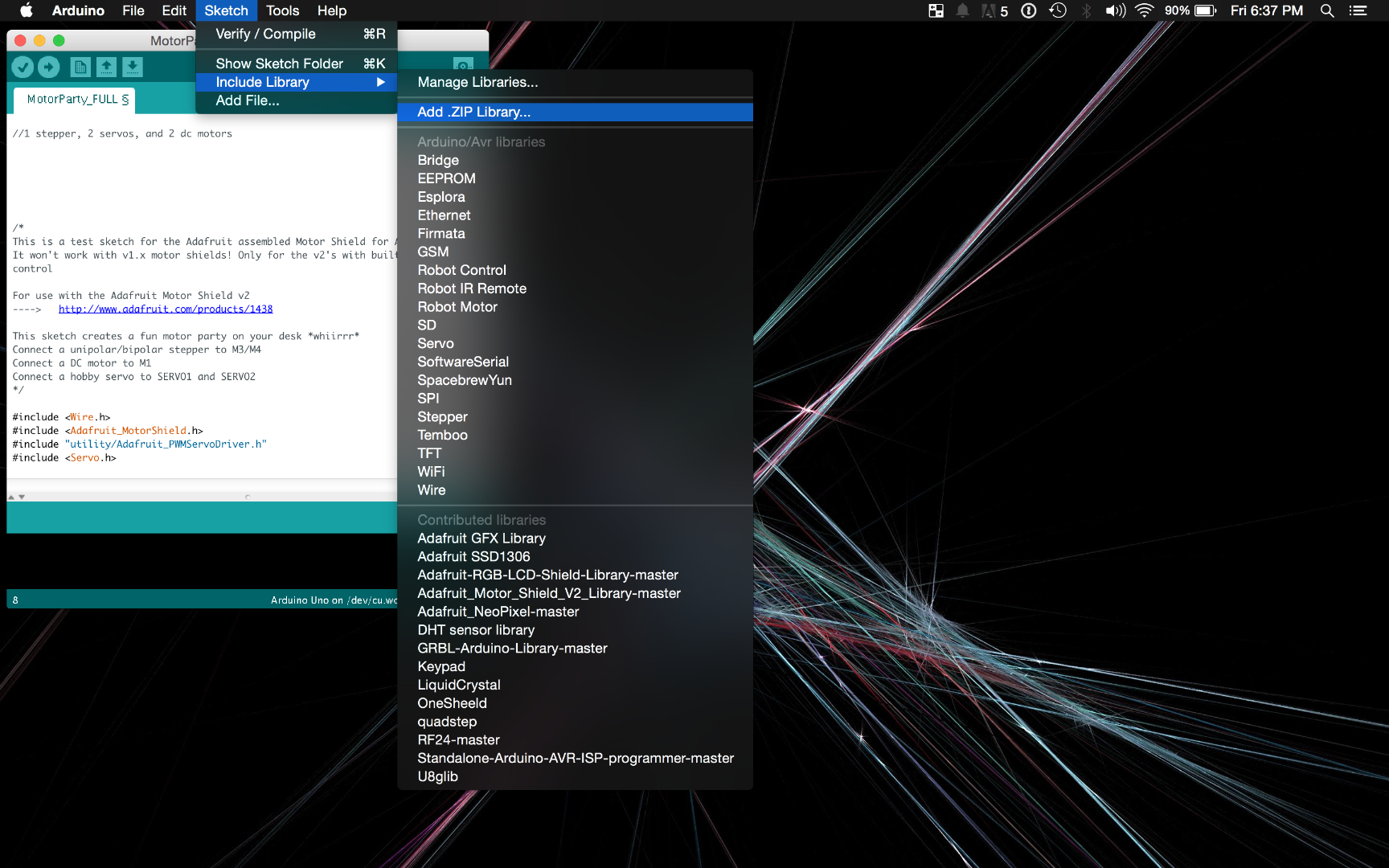Expand the Include Library submenu arrow

[x=381, y=82]
